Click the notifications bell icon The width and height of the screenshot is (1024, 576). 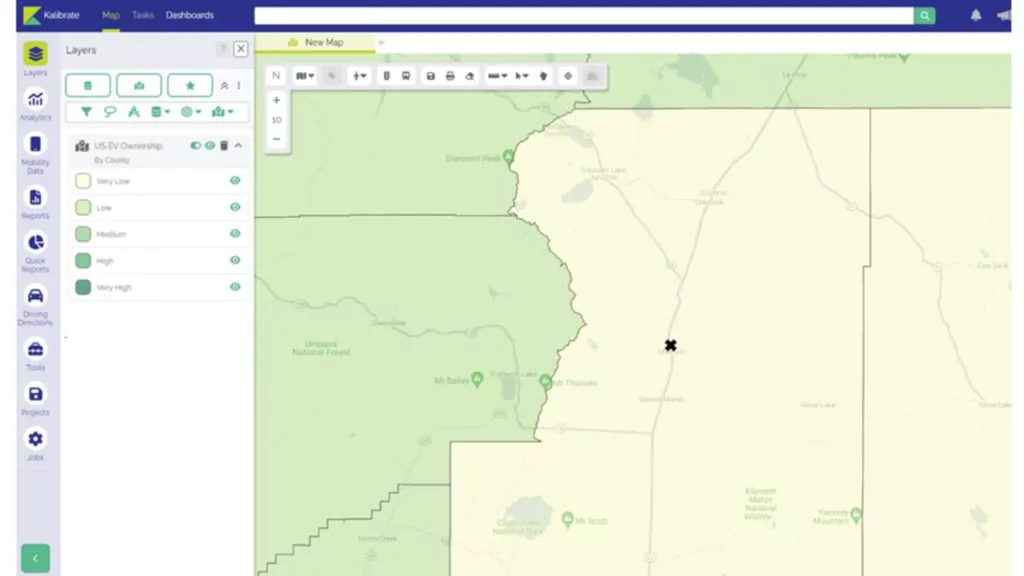(976, 16)
